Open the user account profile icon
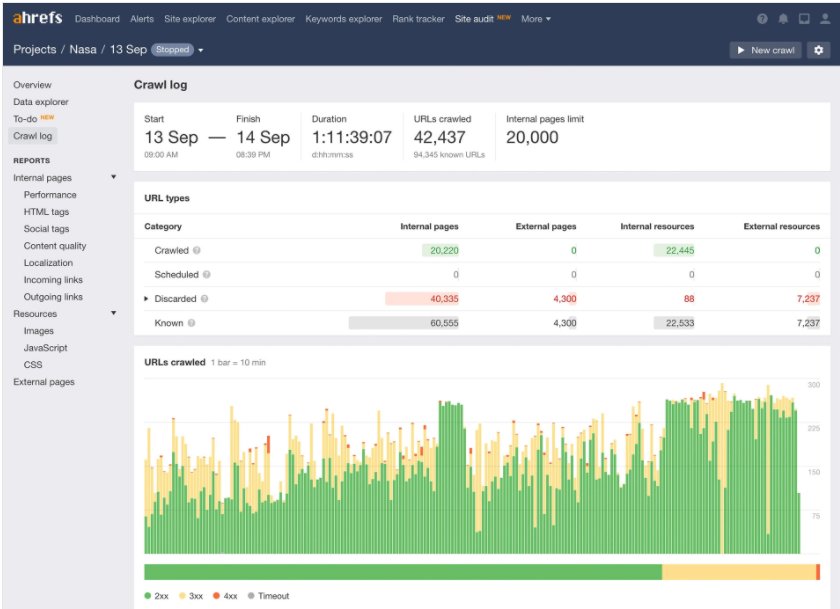 pyautogui.click(x=823, y=19)
